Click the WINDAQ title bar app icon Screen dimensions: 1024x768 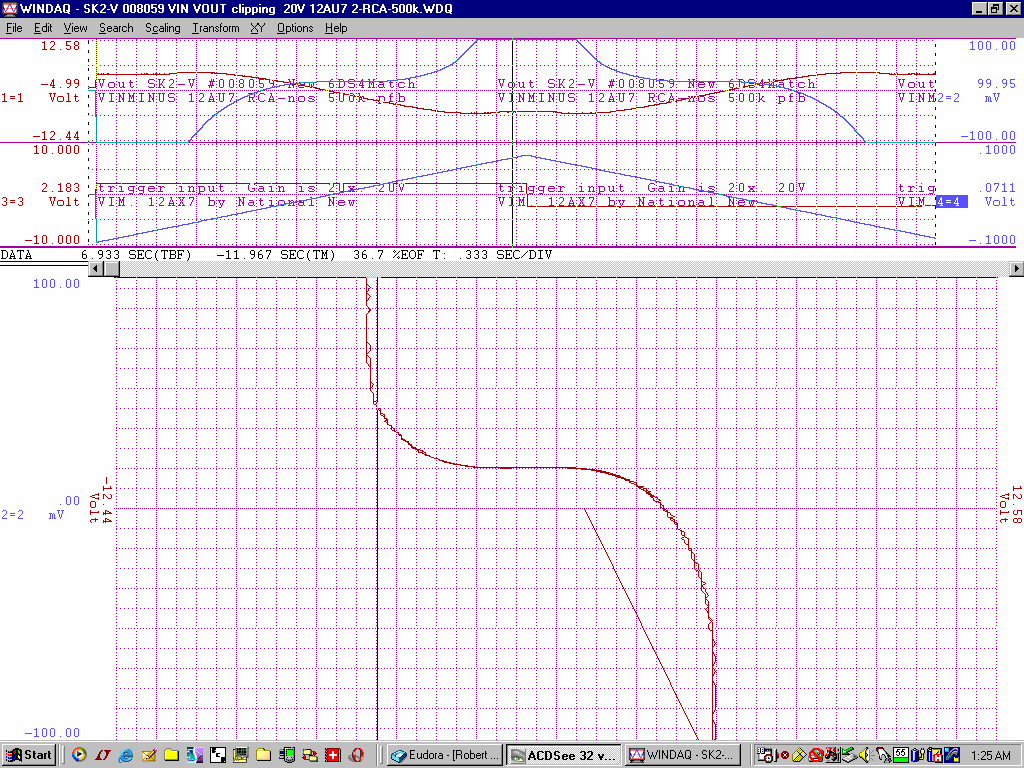tap(10, 8)
